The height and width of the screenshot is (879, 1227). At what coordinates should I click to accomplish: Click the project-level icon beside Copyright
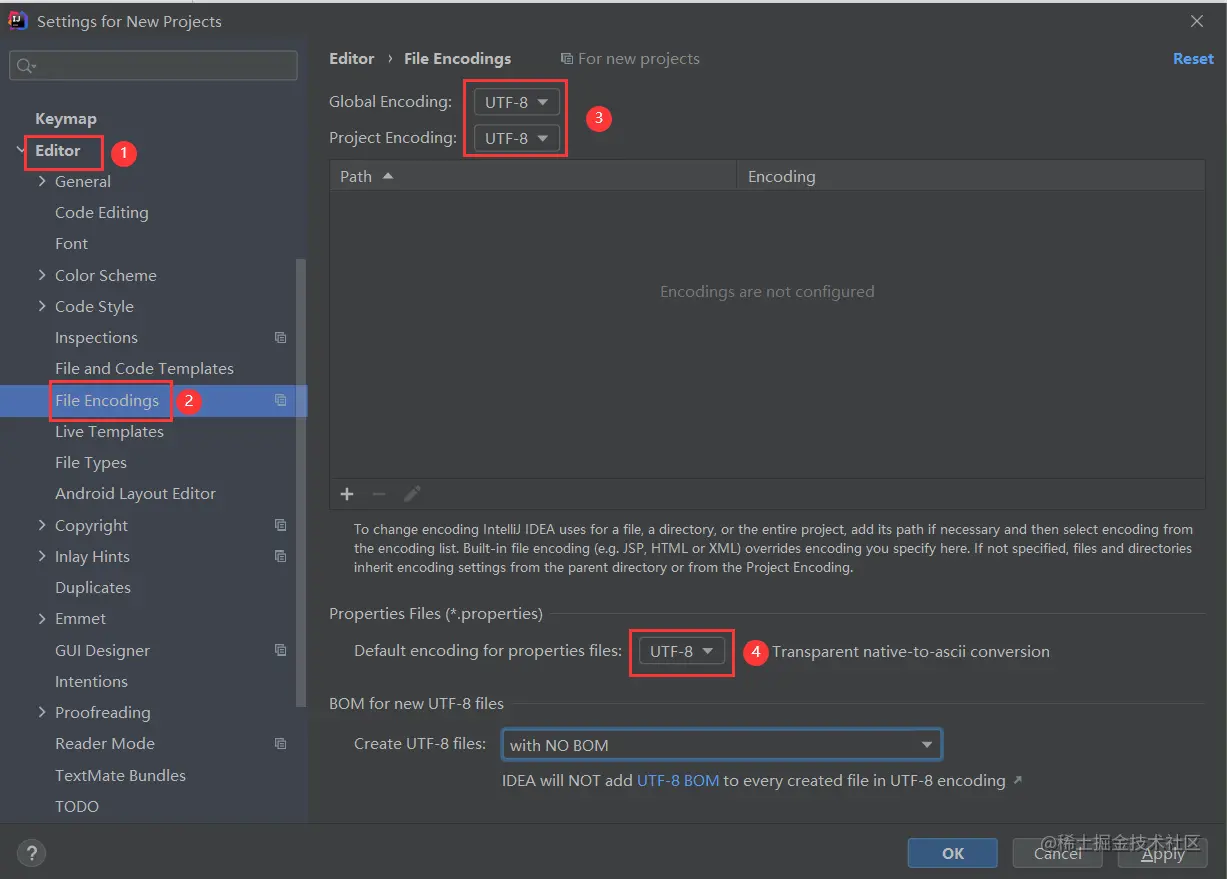[x=281, y=525]
